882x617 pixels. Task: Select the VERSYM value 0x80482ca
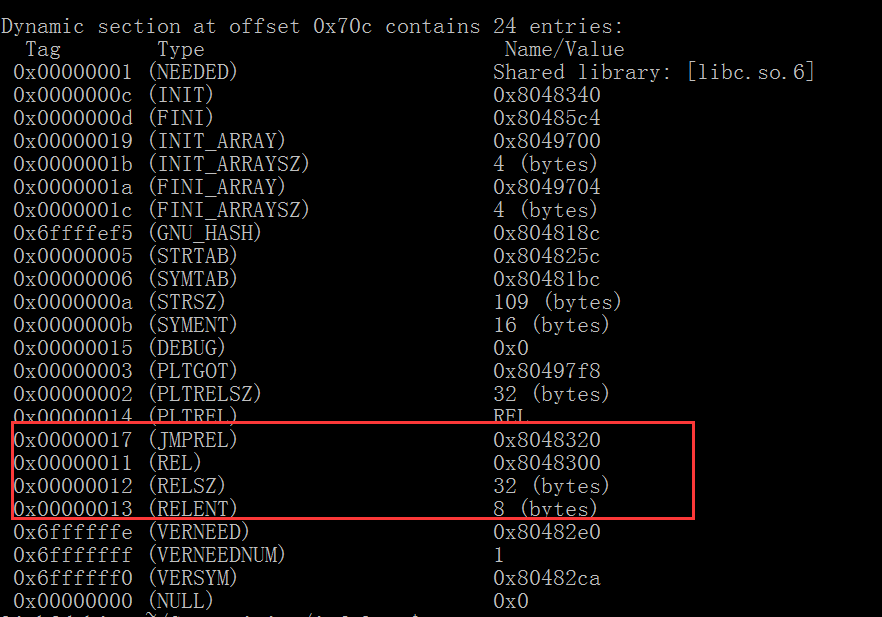tap(547, 578)
